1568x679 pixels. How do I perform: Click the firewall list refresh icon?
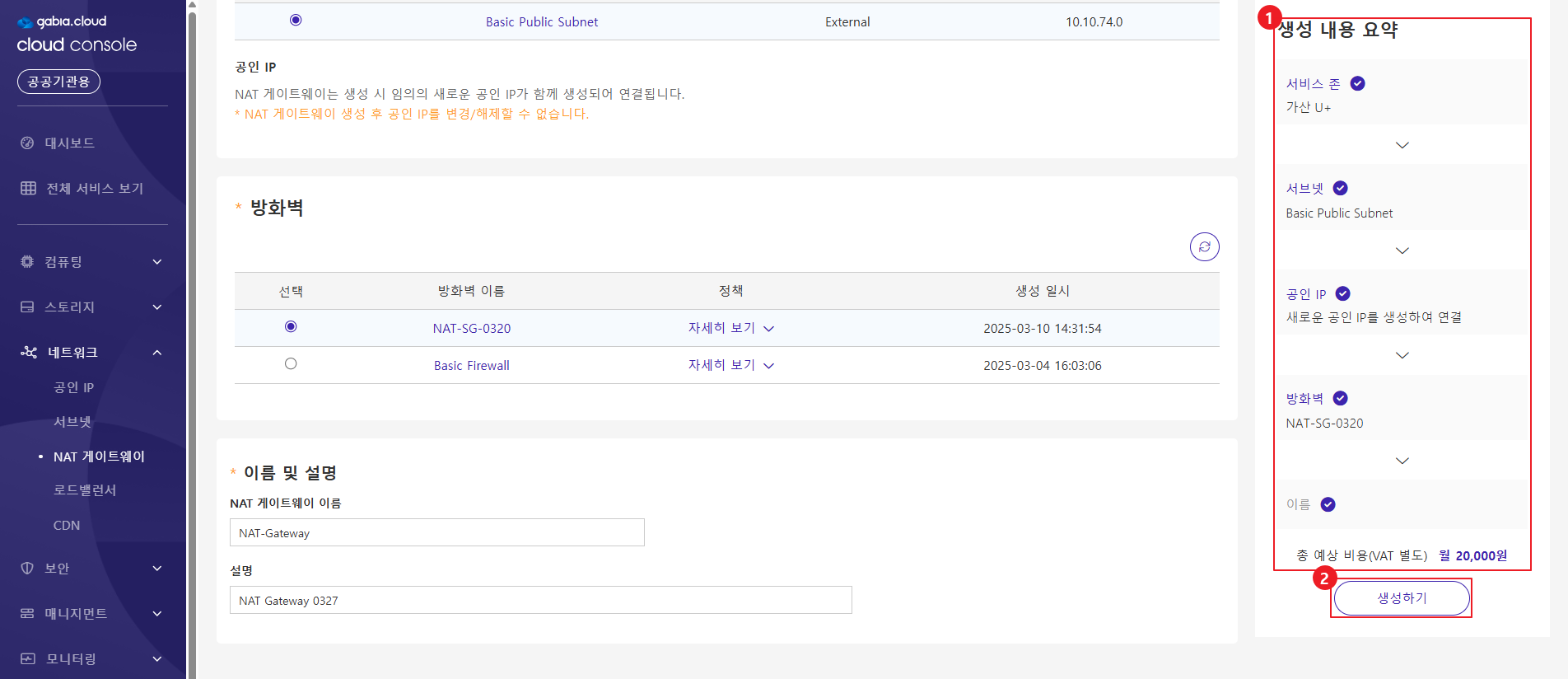pyautogui.click(x=1204, y=246)
